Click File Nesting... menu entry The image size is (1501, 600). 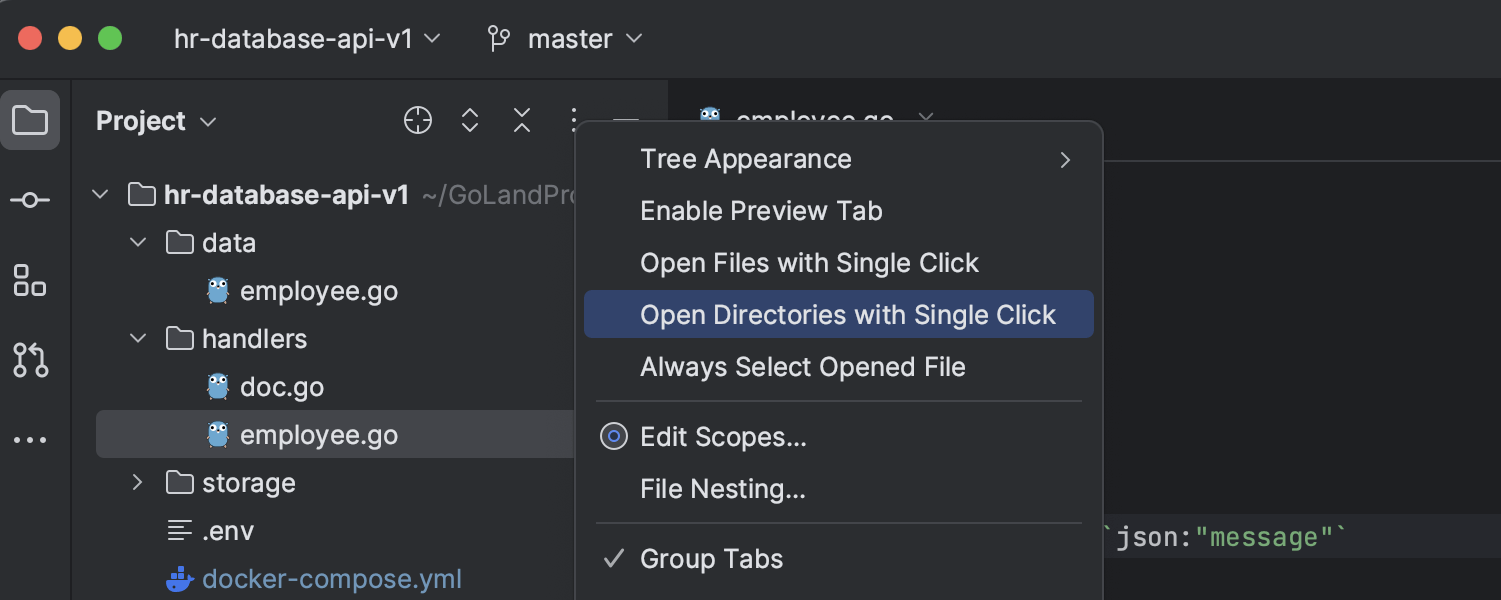pyautogui.click(x=722, y=489)
